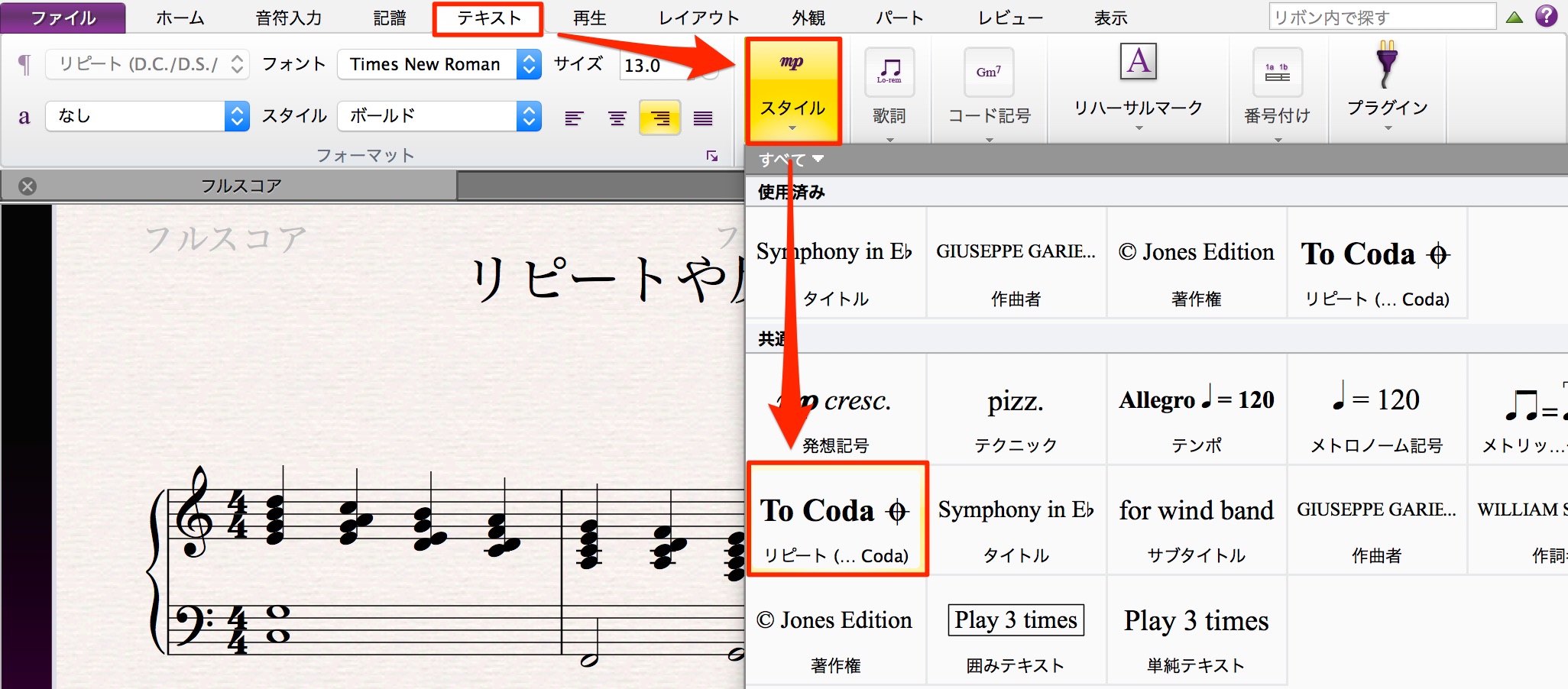
Task: Click the リボン内で探す search field
Action: click(x=1382, y=17)
